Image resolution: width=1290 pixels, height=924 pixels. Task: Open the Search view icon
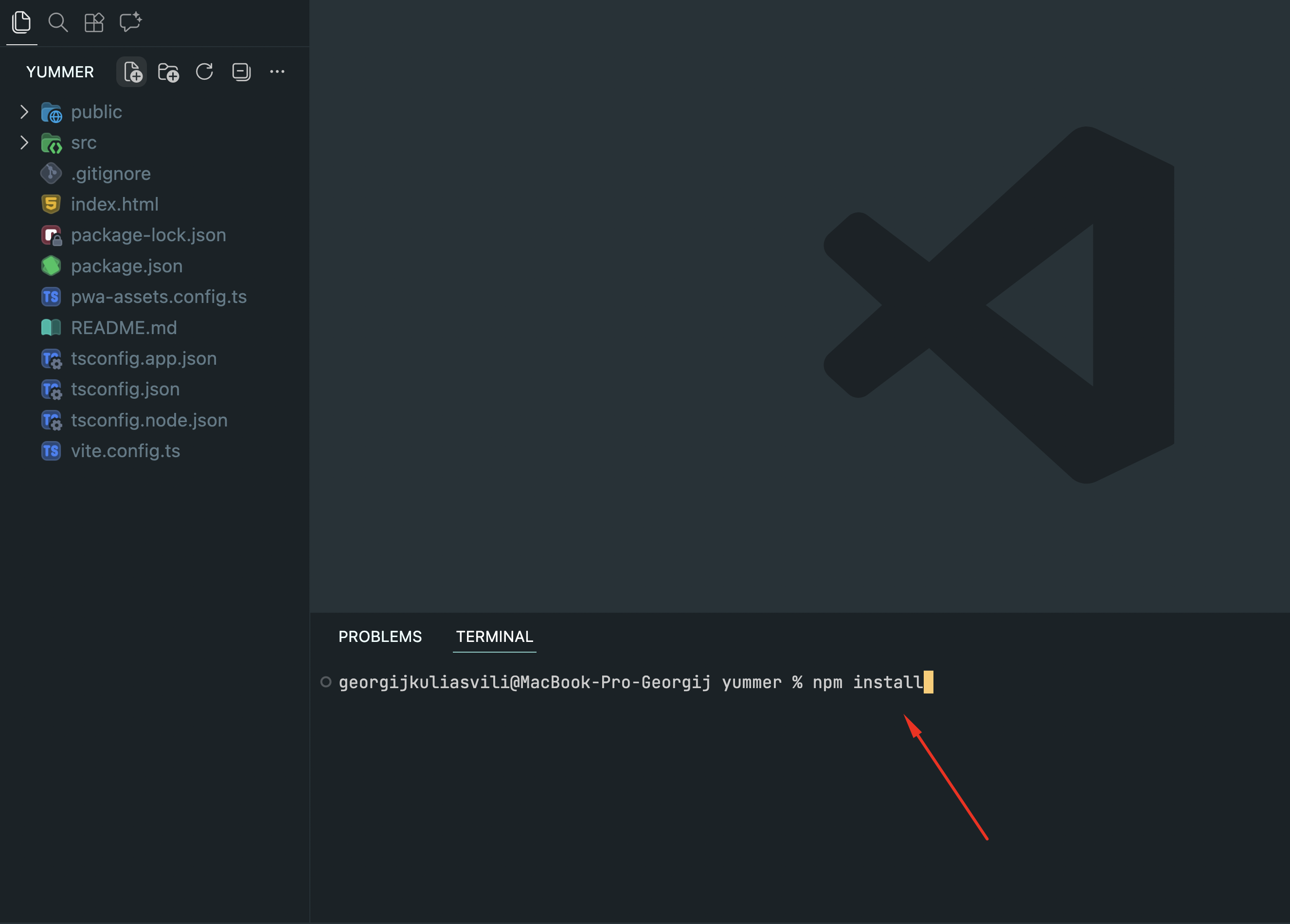pos(57,22)
